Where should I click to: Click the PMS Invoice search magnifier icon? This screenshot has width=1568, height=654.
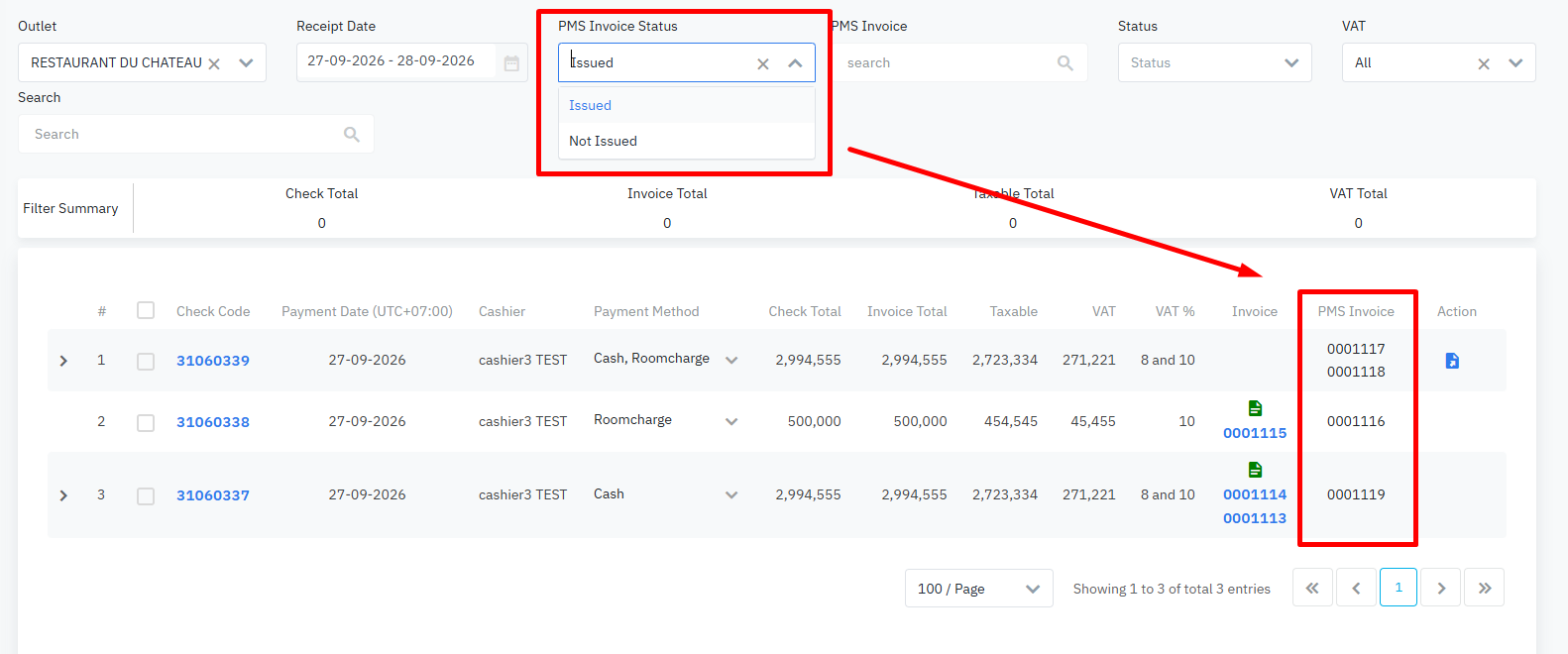pos(1065,62)
